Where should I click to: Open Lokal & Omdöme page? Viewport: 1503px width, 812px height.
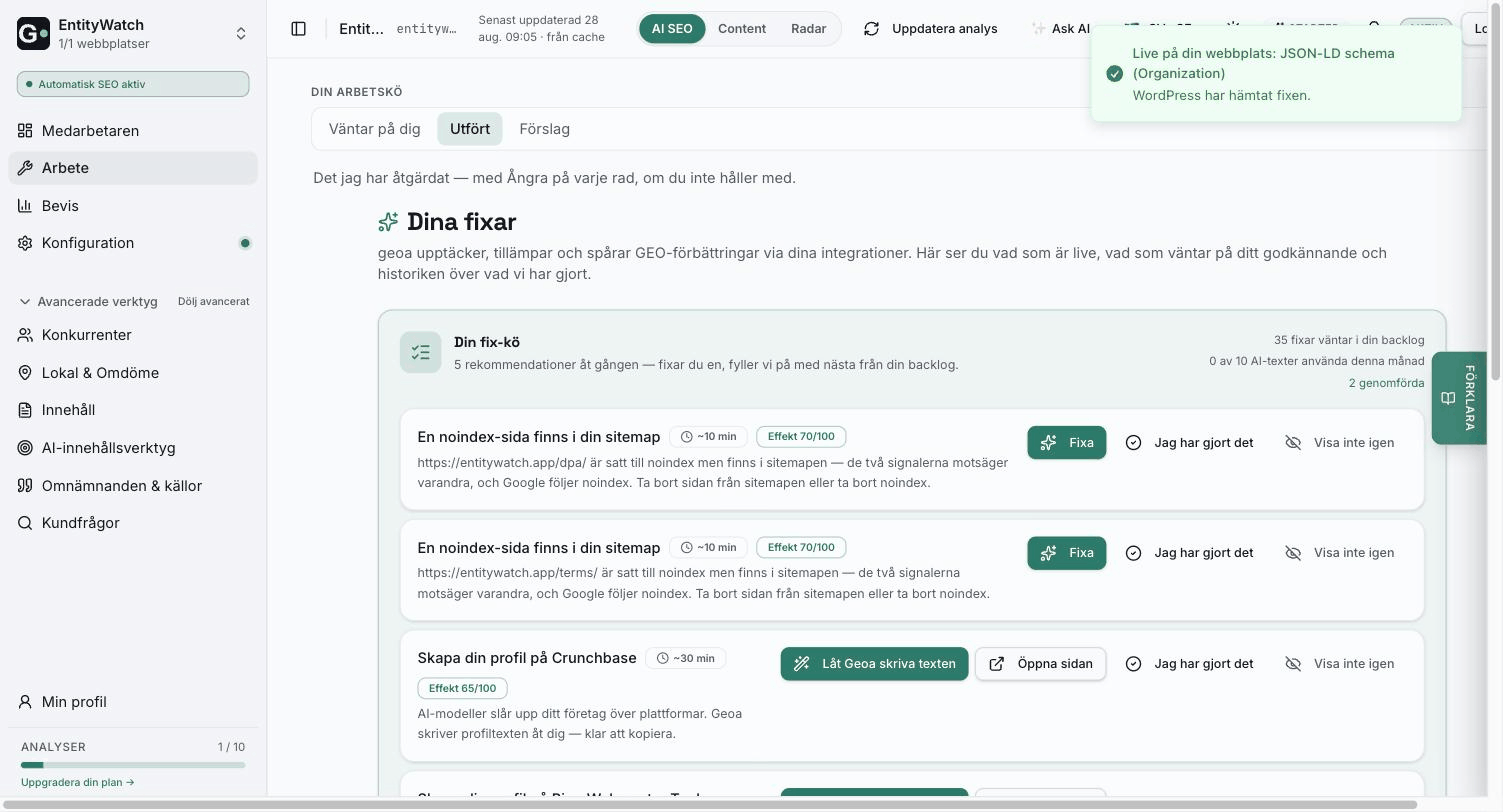tap(133, 373)
